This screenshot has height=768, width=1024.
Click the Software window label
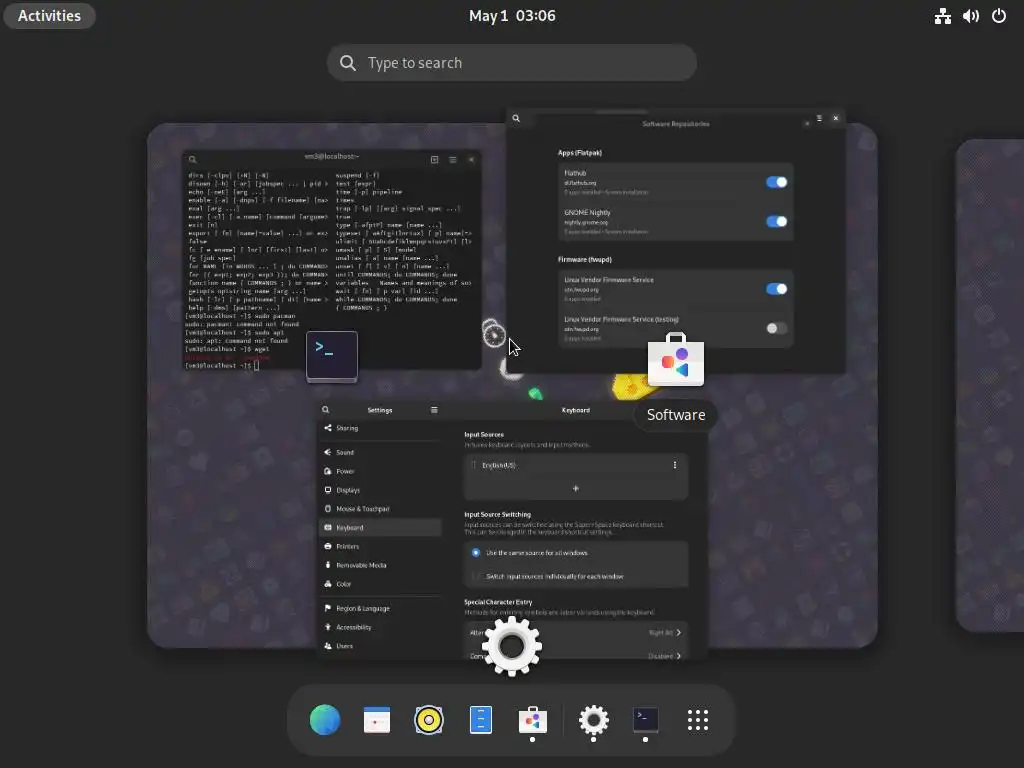[x=676, y=415]
